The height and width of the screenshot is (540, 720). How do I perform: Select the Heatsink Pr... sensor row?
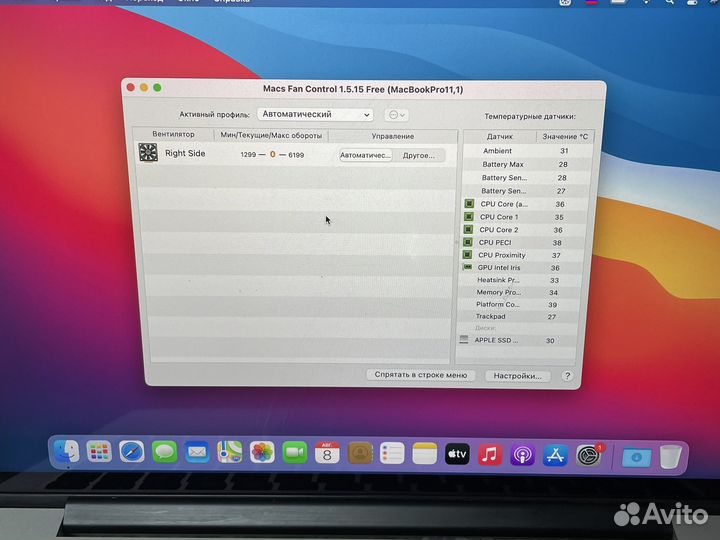[x=520, y=280]
